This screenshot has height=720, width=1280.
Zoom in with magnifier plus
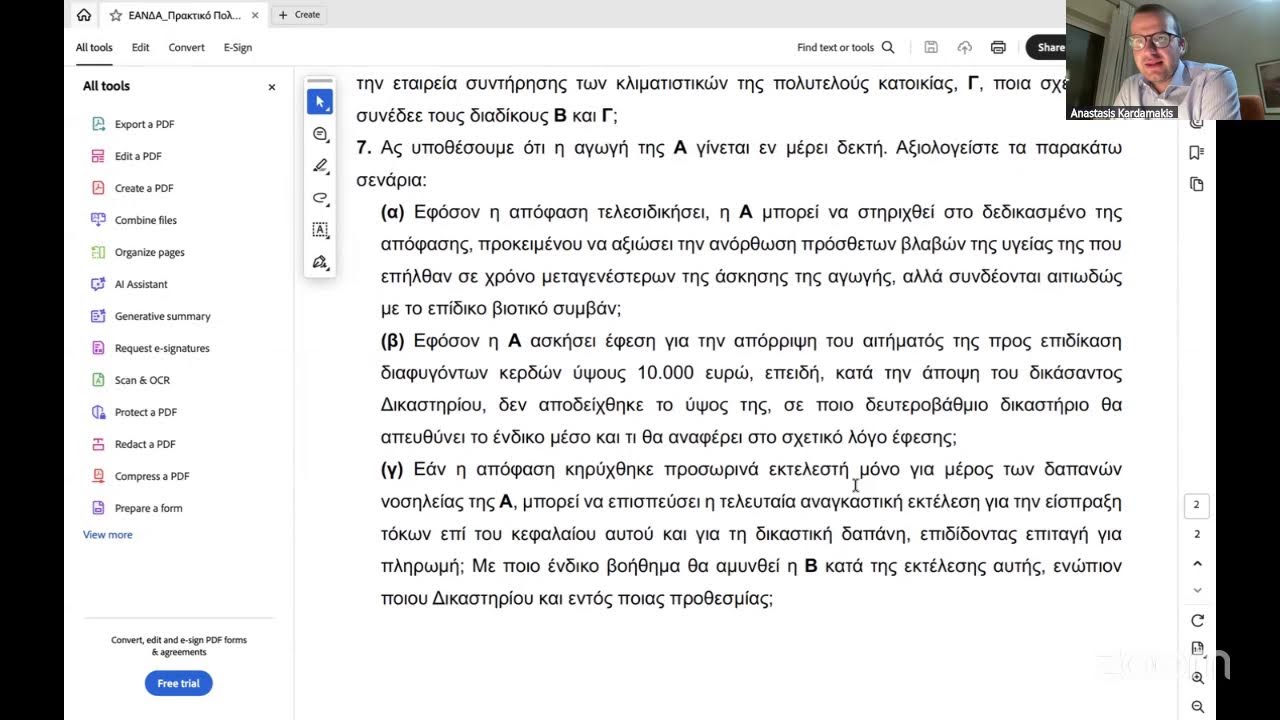coord(1197,678)
